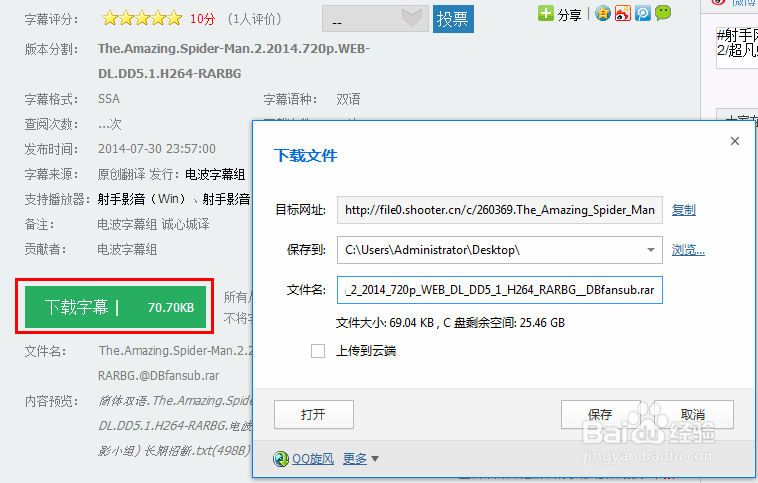Click the 目标网址 URL field

click(499, 210)
